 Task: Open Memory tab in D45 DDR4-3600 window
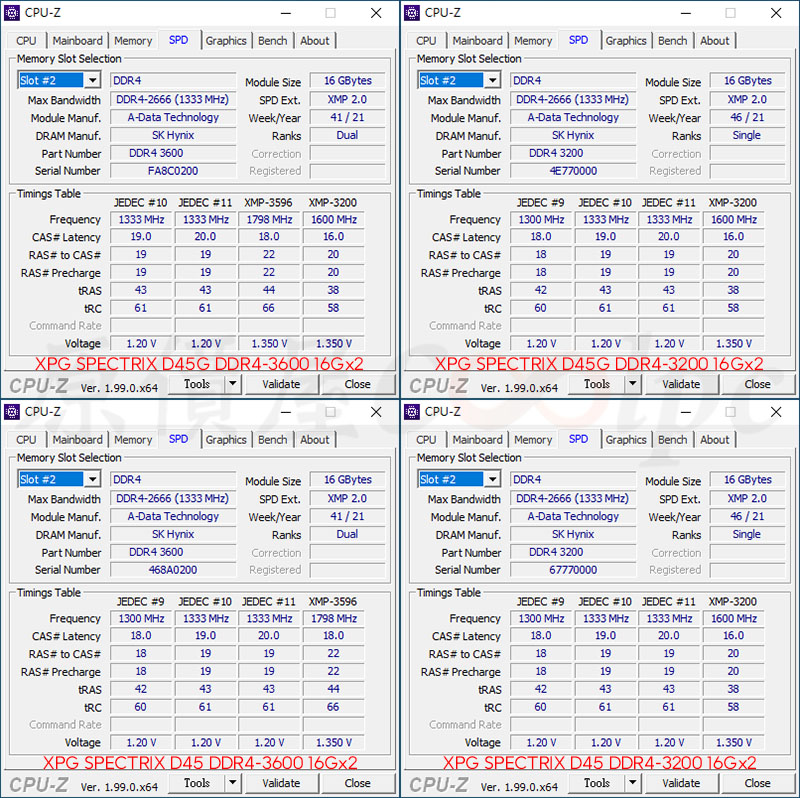[x=133, y=440]
